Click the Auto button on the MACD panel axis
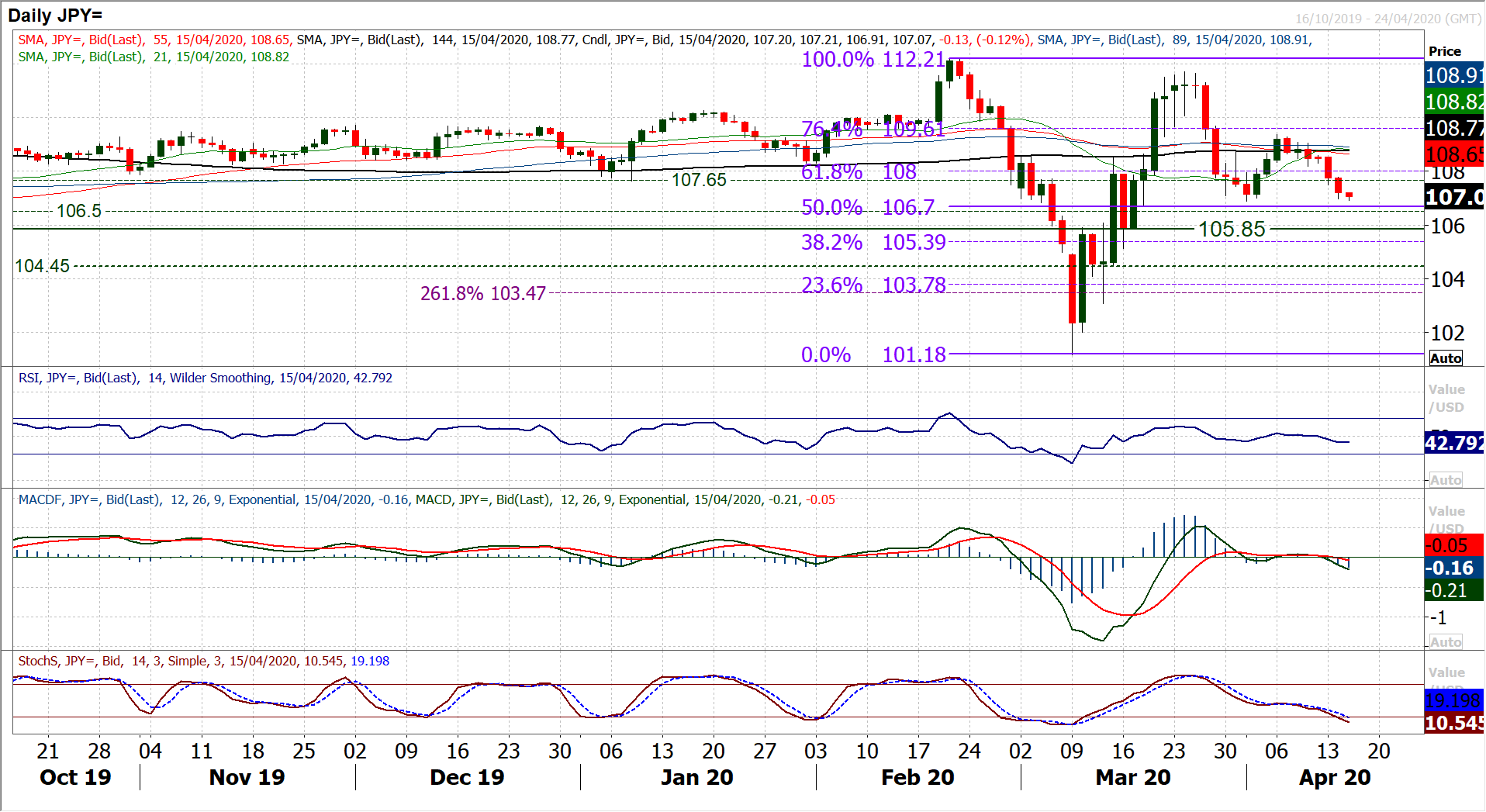Viewport: 1486px width, 812px height. point(1446,642)
